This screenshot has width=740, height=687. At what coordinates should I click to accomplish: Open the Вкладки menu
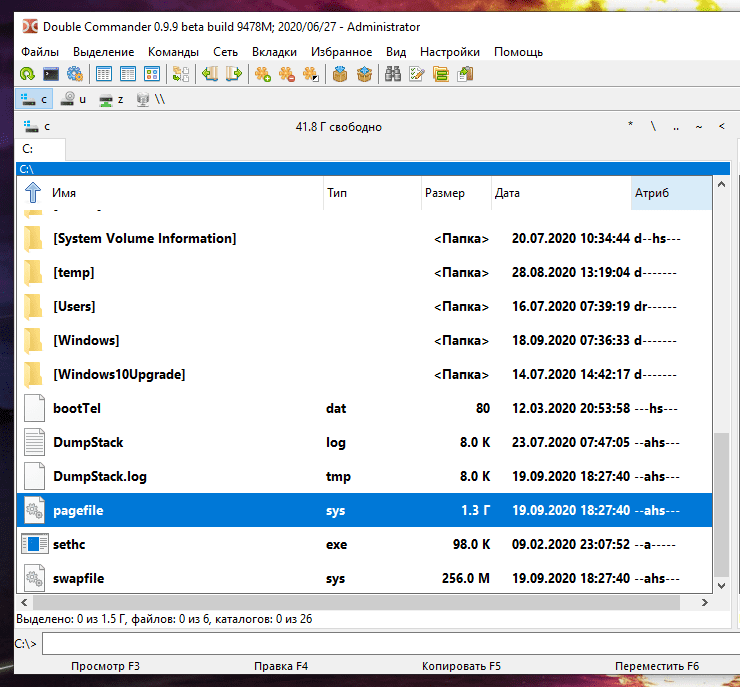point(274,52)
